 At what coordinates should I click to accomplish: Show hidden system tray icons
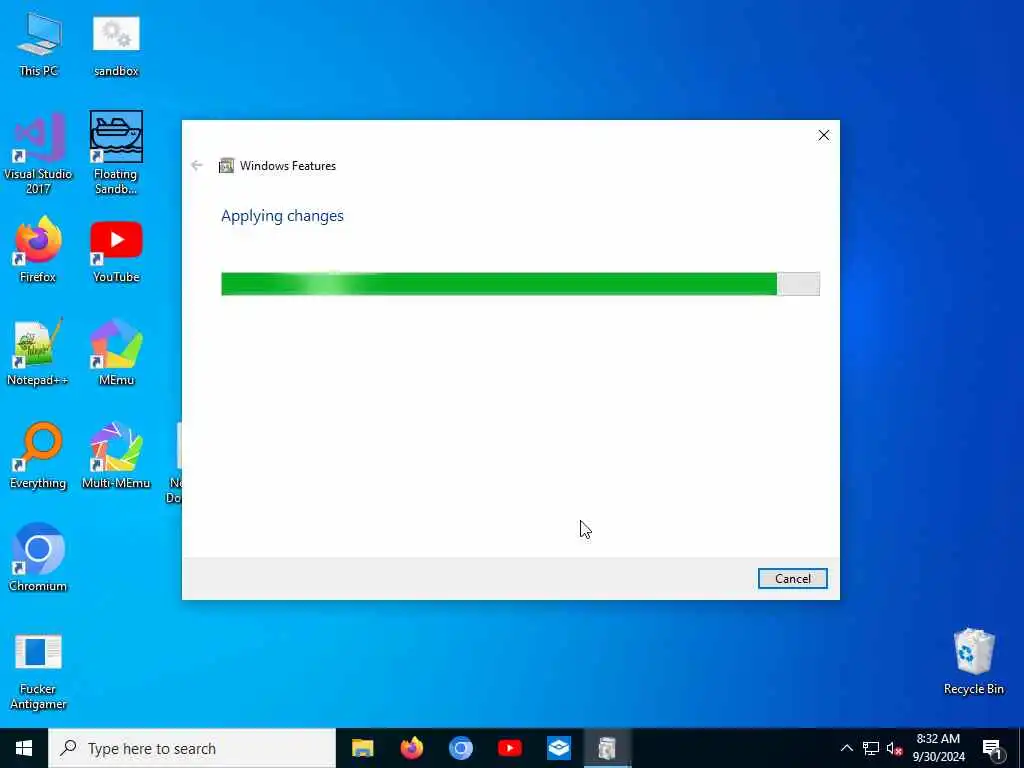pos(846,748)
